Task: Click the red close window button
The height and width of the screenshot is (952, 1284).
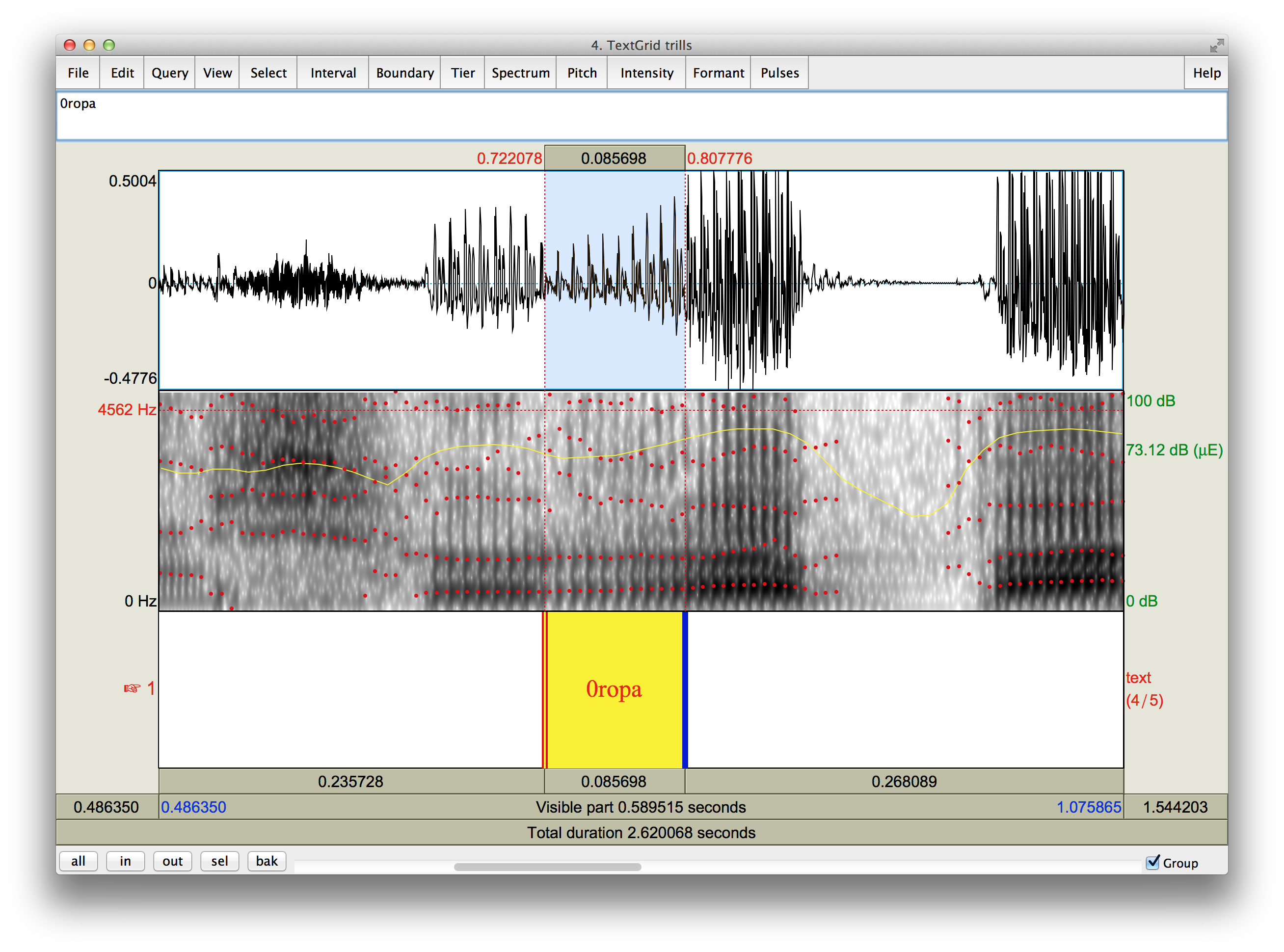Action: 70,46
